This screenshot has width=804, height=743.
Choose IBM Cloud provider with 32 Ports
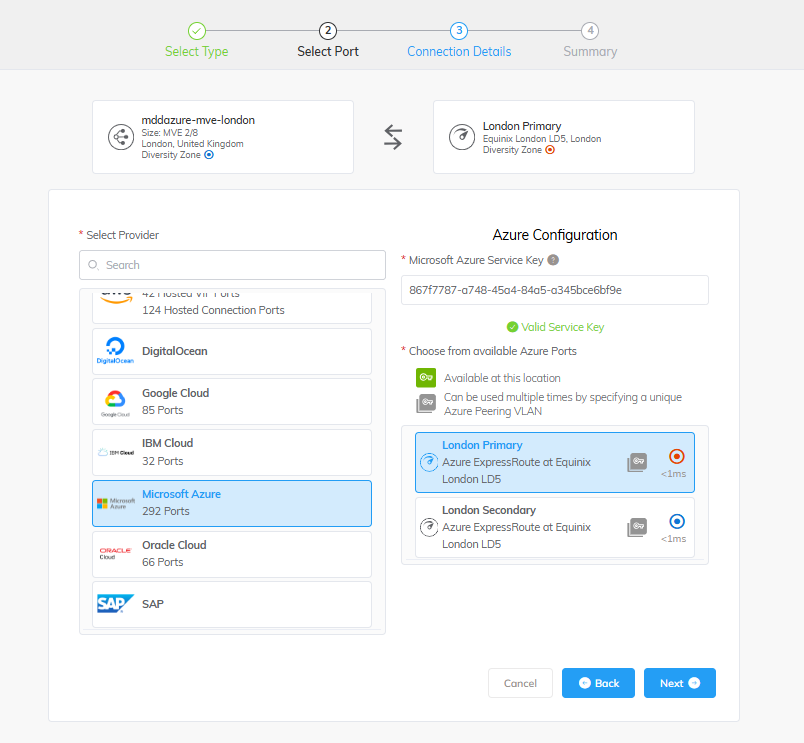pos(232,452)
